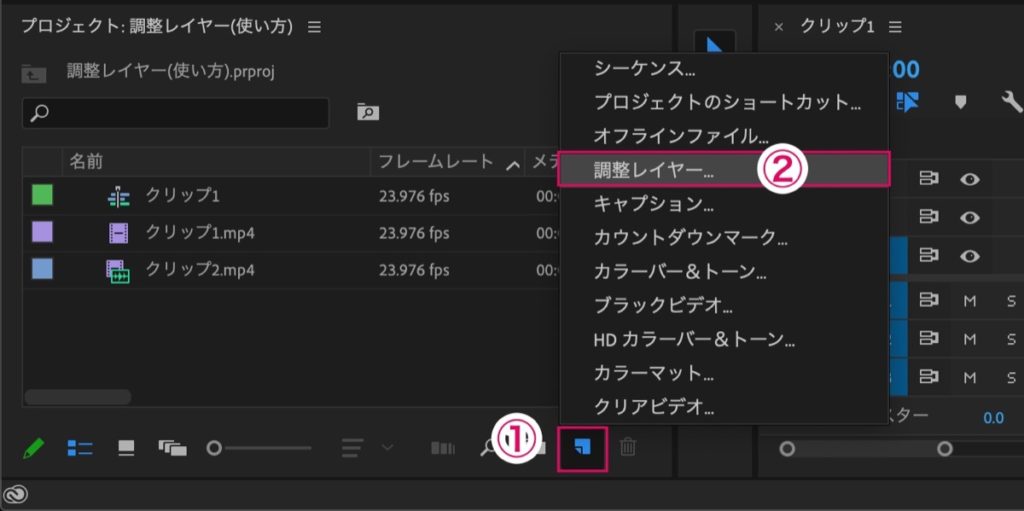
Task: Choose プロジェクトのショートカット... menu entry
Action: [724, 103]
